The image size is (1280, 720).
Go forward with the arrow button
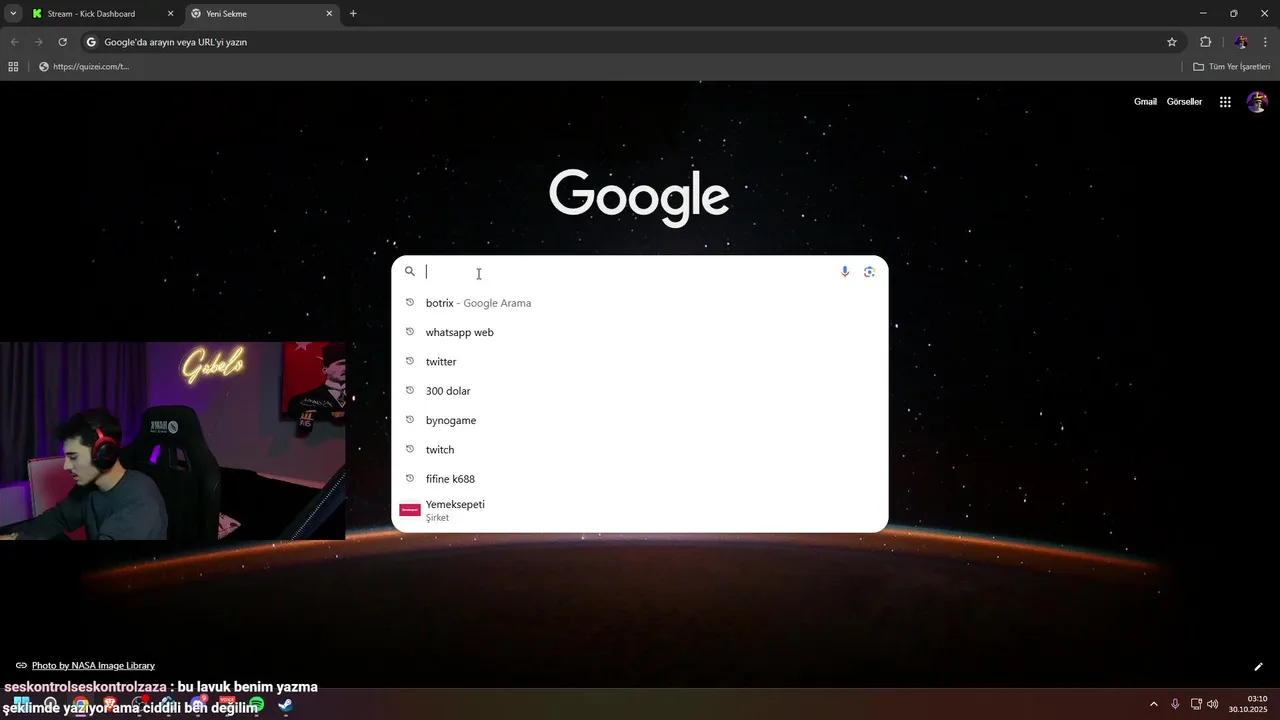(x=38, y=42)
